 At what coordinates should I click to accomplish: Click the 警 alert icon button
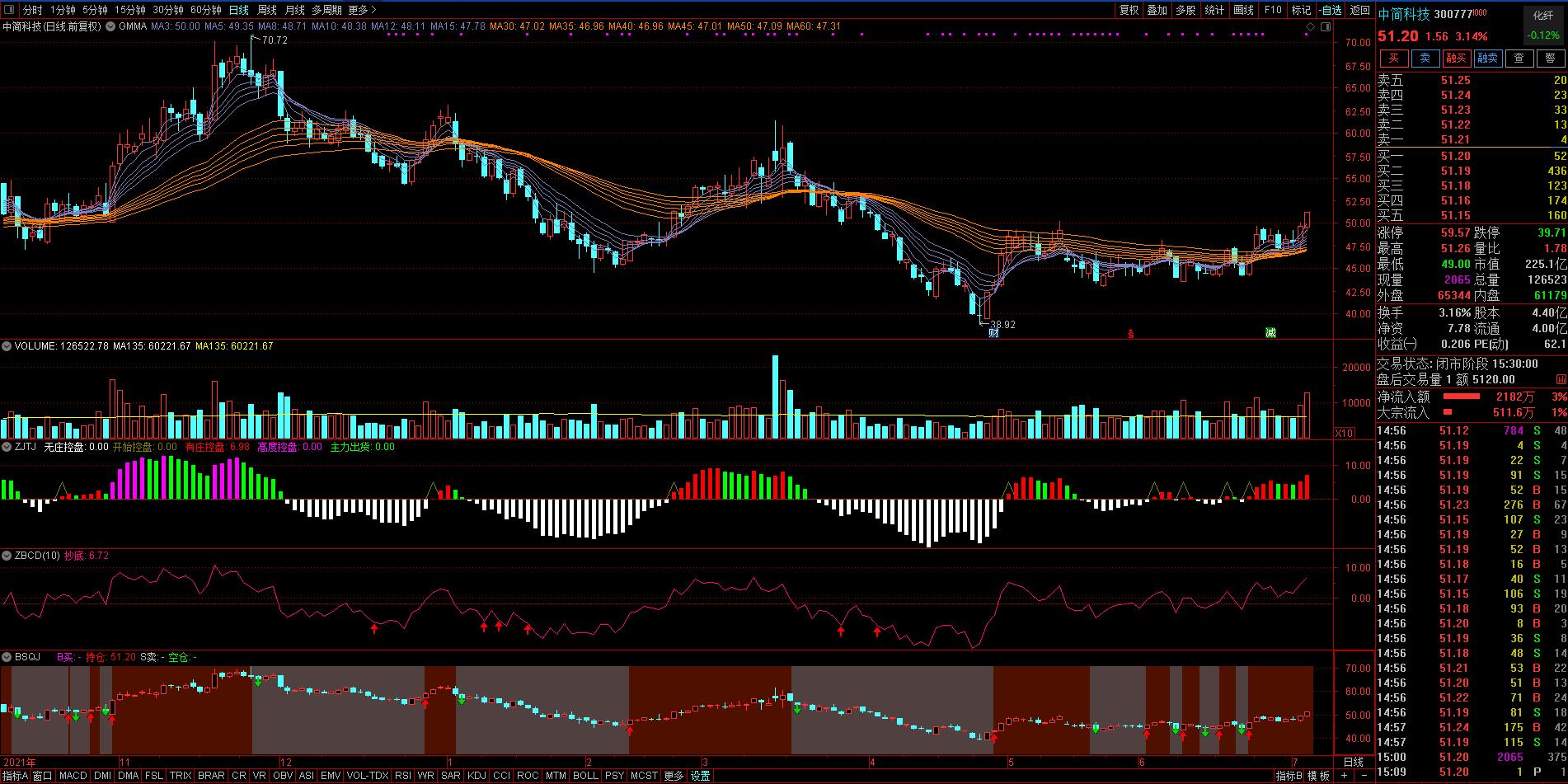pyautogui.click(x=1549, y=58)
